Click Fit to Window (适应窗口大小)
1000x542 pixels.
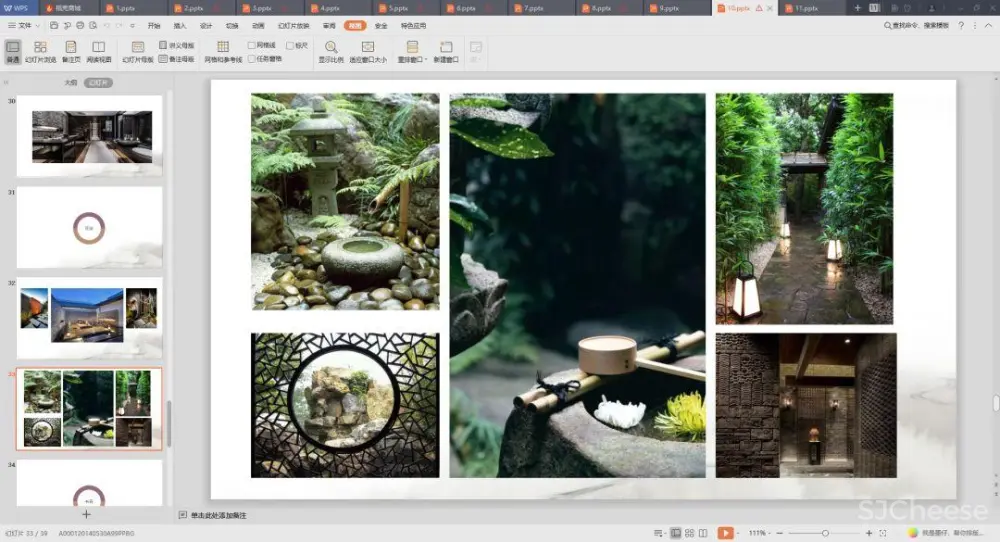coord(368,52)
